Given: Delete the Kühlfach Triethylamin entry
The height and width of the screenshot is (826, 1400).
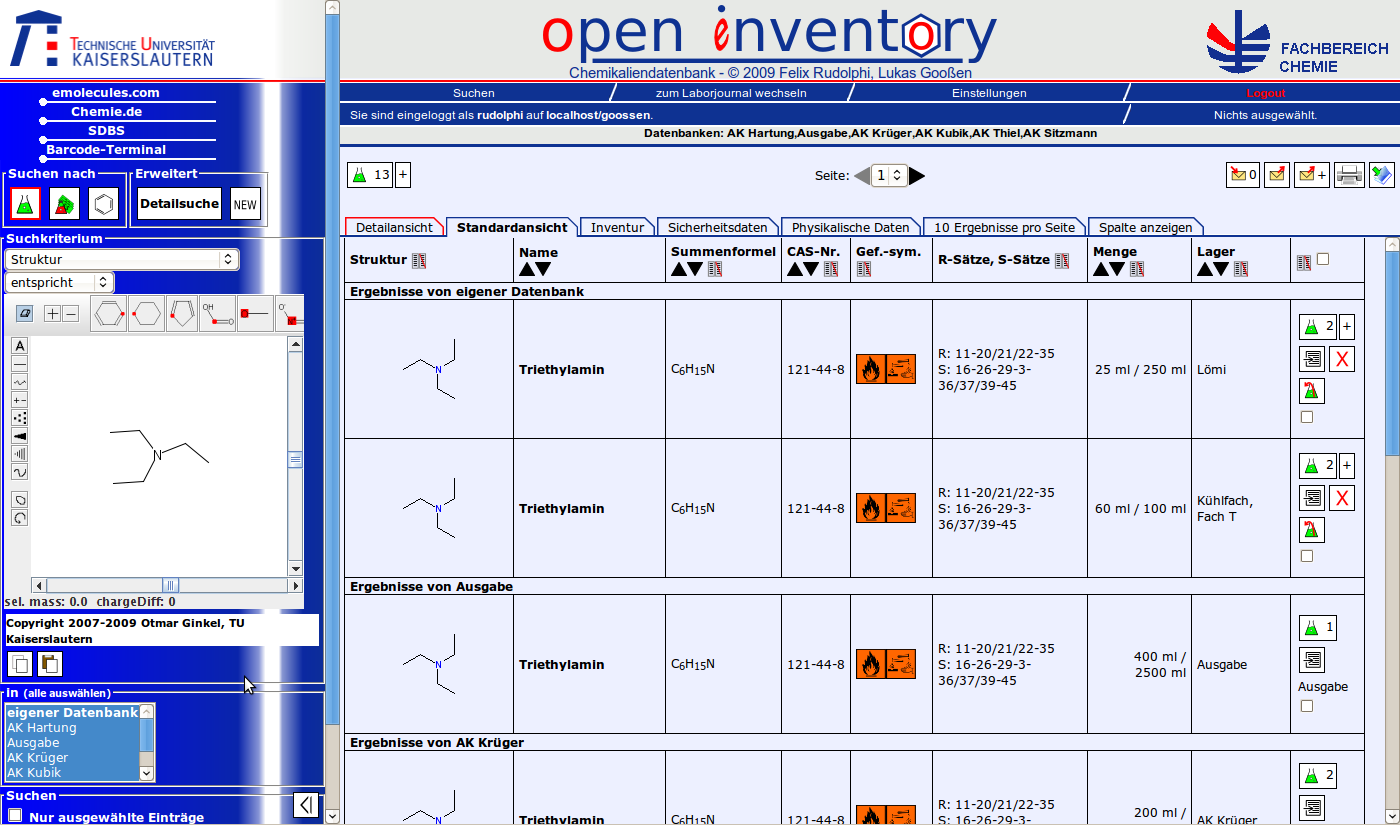Looking at the screenshot, I should click(1343, 498).
